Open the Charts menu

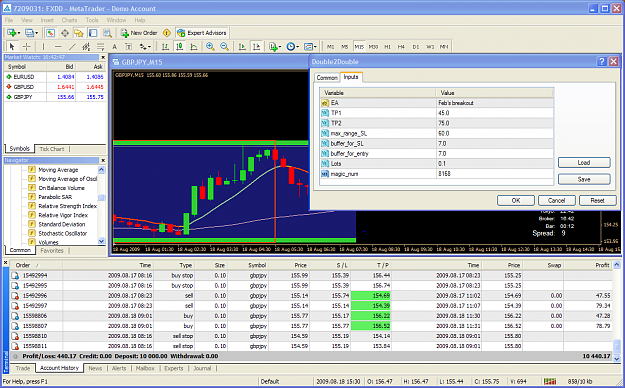(x=69, y=20)
